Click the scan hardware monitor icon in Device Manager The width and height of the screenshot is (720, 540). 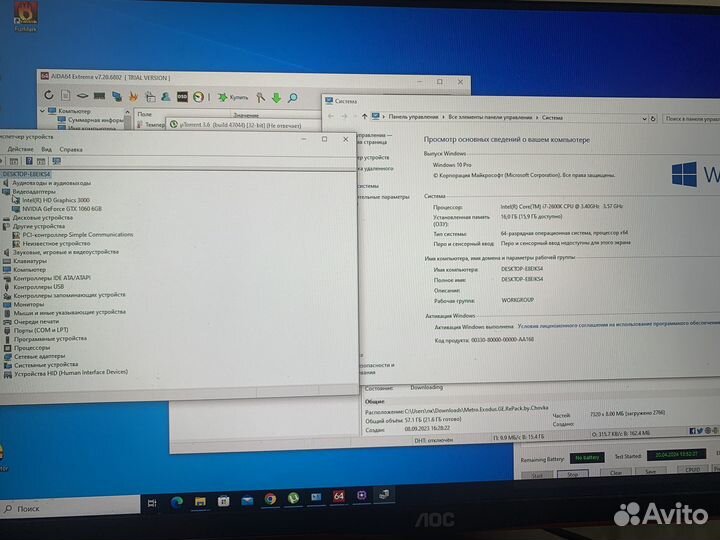(x=56, y=161)
